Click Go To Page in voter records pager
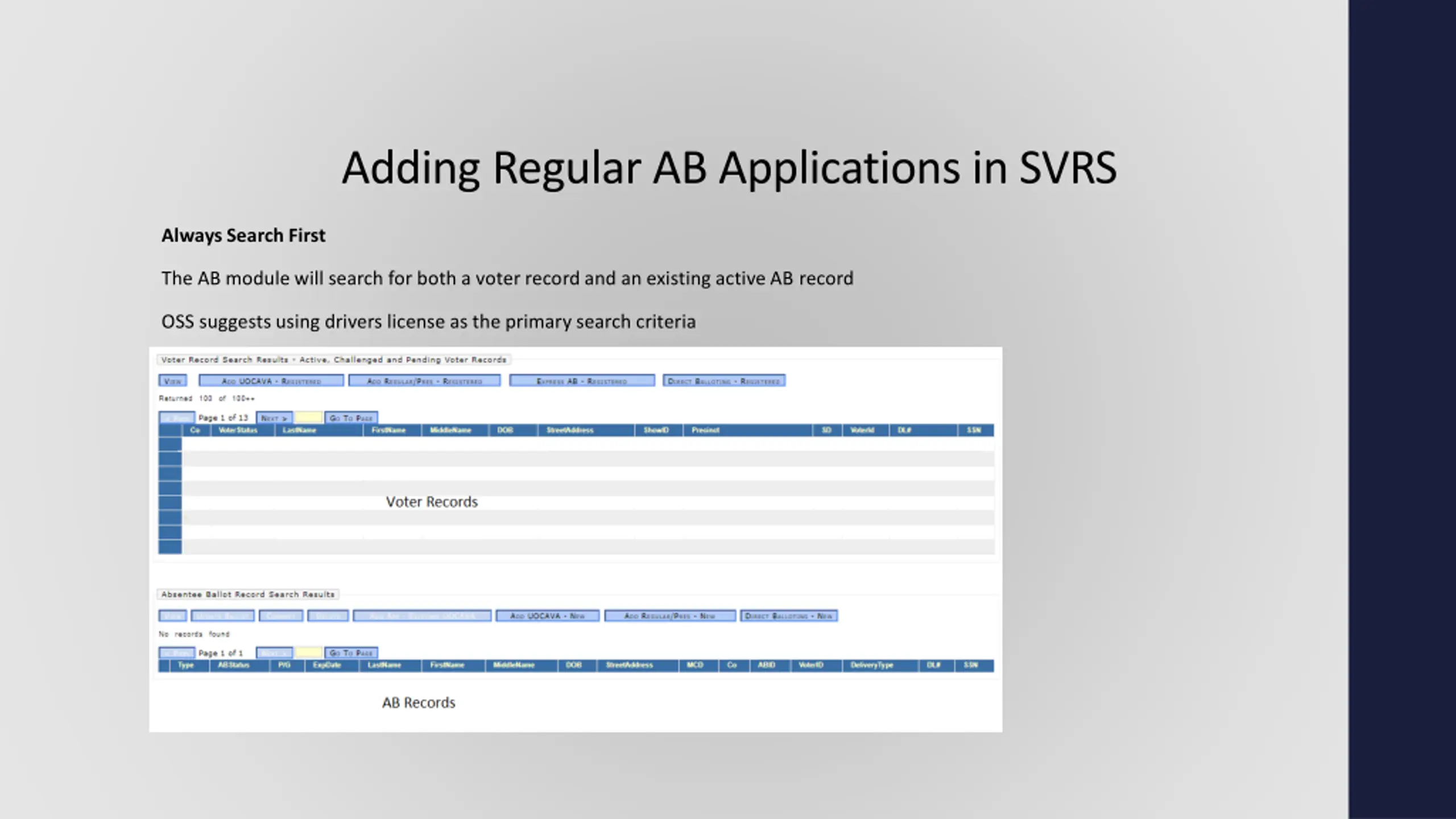The height and width of the screenshot is (819, 1456). (351, 417)
